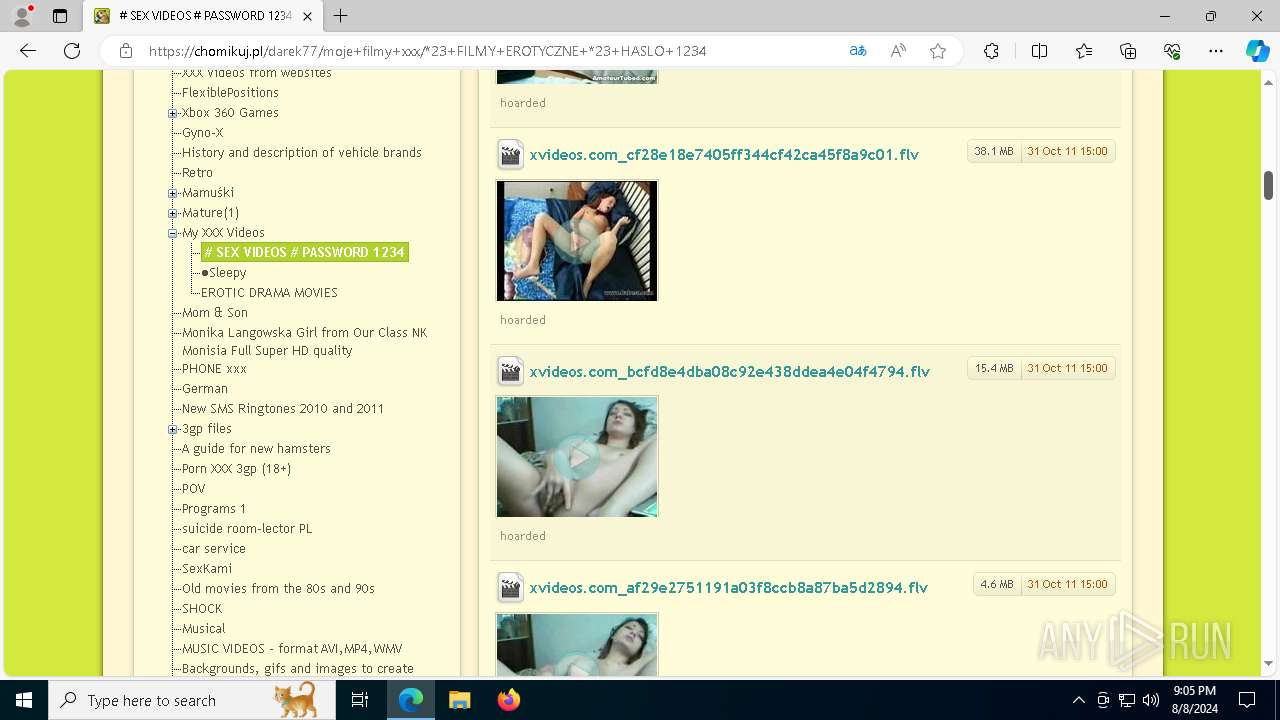
Task: Open New SMS Ringtones 2010 and 2011
Action: pyautogui.click(x=283, y=409)
